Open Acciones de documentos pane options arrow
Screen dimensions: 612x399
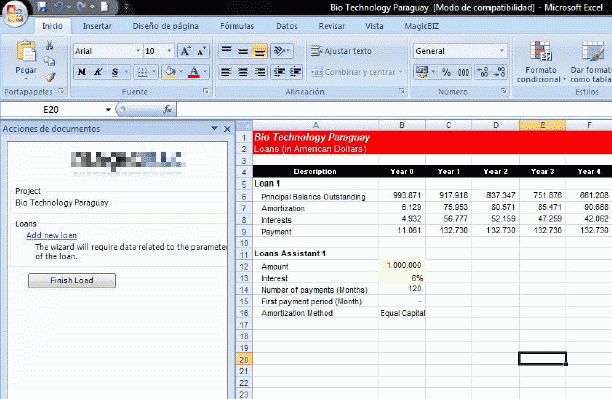click(214, 128)
